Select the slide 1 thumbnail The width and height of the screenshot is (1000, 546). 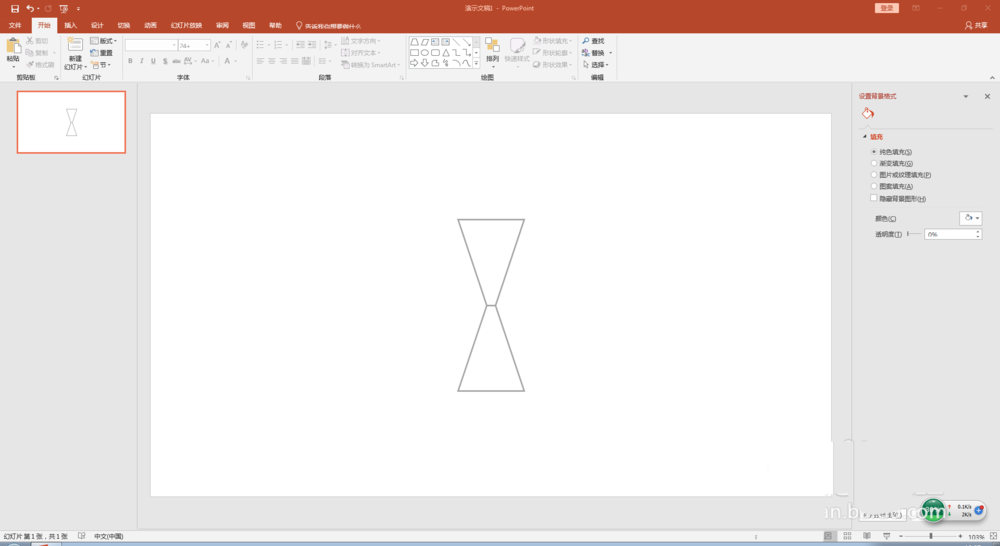71,122
